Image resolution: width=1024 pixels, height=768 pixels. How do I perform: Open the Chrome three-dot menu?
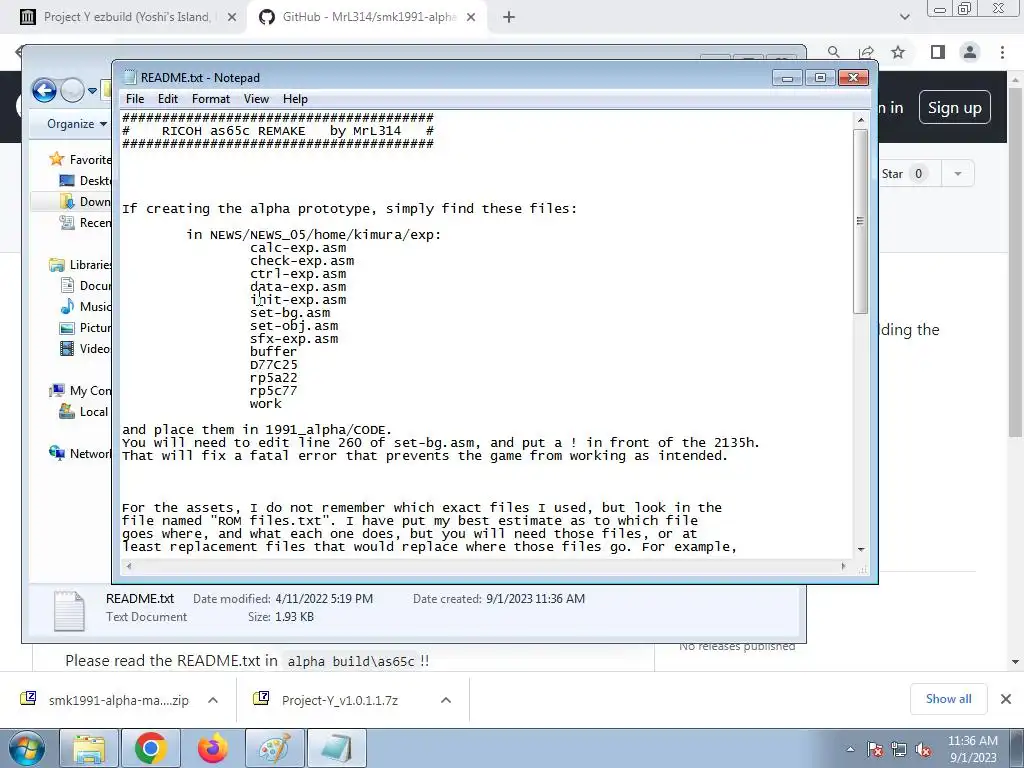pos(1002,52)
